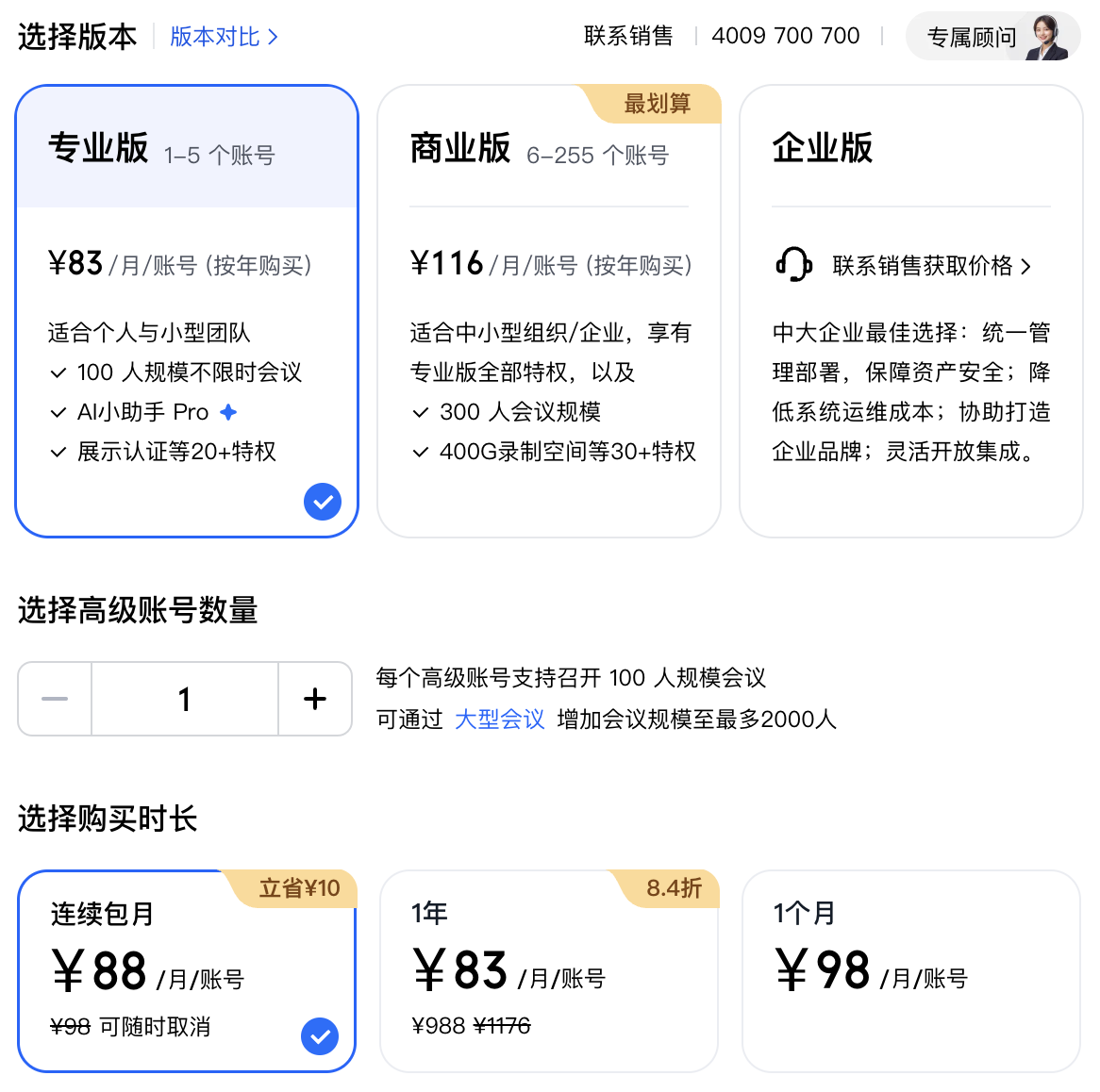Screen dimensions: 1100x1092
Task: Click the AI assistant Pro sparkle icon
Action: [x=228, y=412]
